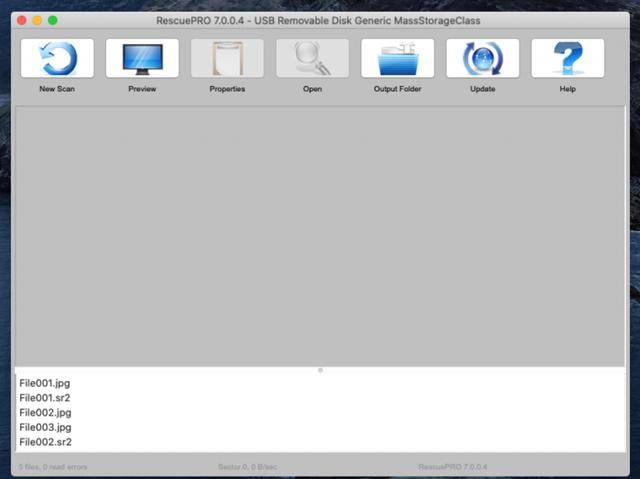Minimize the window using the yellow button
The width and height of the screenshot is (640, 479).
point(37,20)
